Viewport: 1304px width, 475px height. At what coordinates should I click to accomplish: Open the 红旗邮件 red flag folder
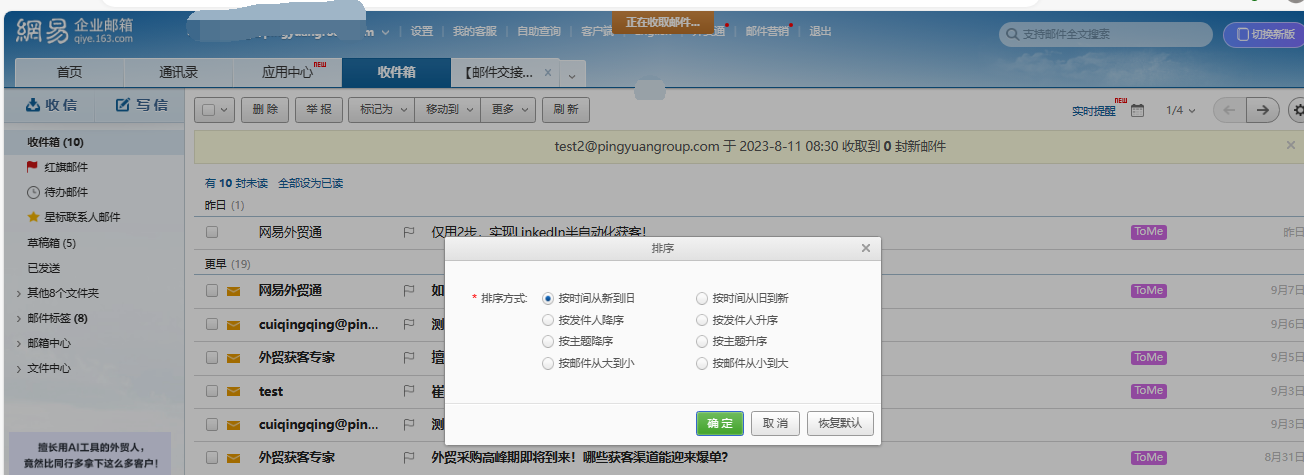click(x=65, y=167)
